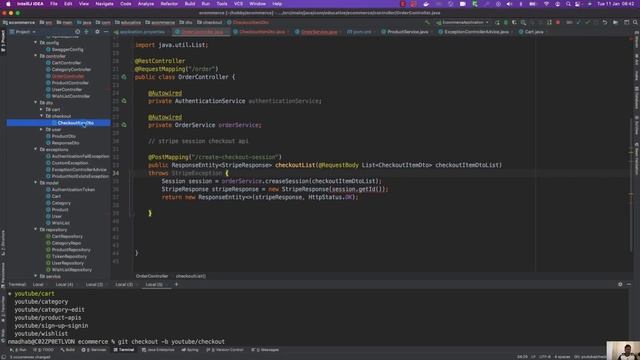
Task: Click the Run with Coverage icon
Action: [514, 22]
